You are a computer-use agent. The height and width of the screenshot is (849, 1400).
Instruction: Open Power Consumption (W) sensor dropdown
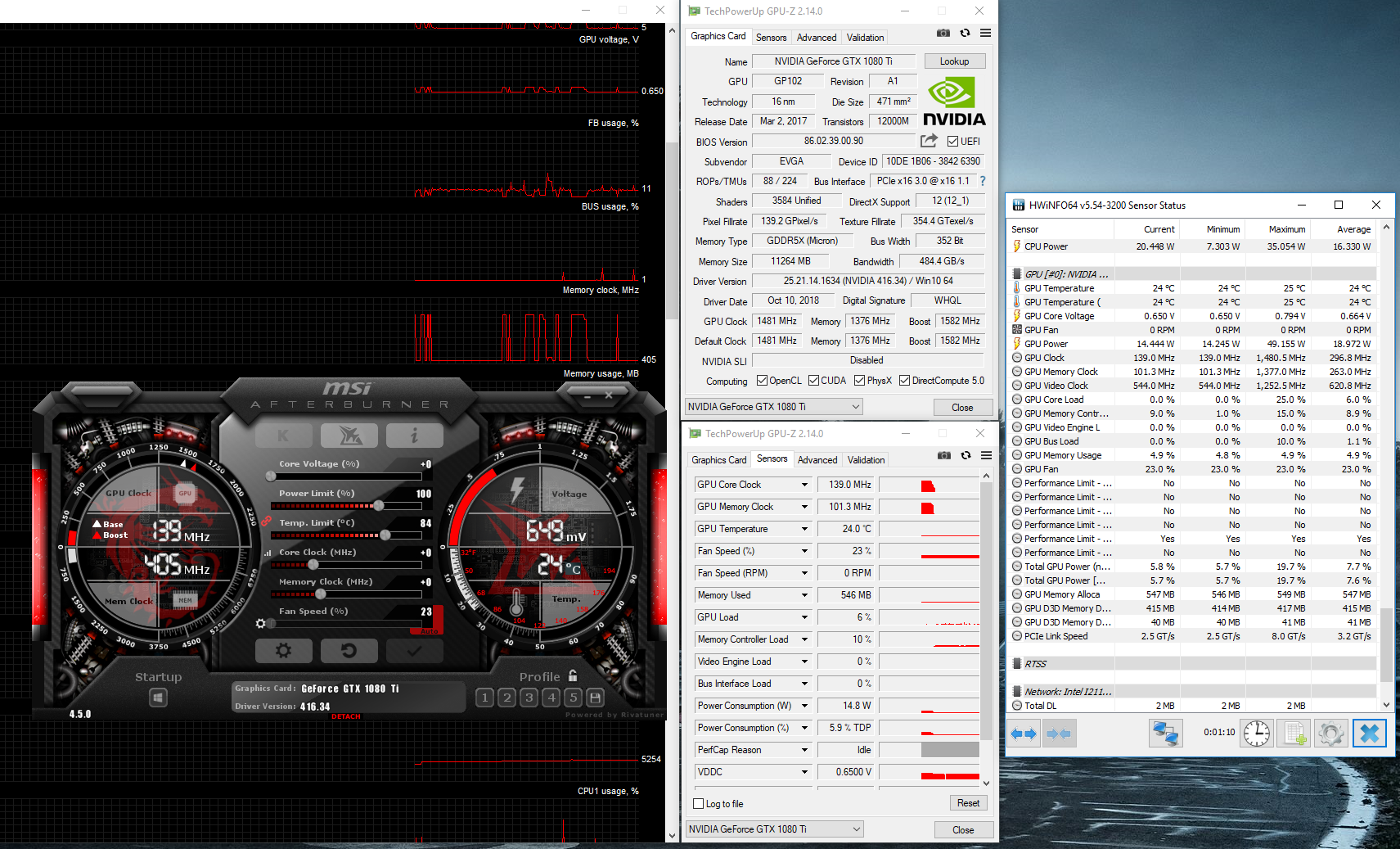(804, 706)
